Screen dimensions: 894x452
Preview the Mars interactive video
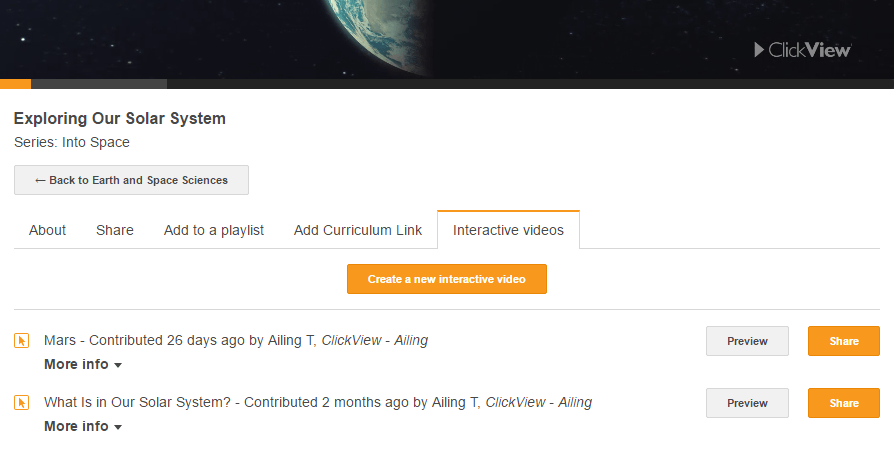pyautogui.click(x=747, y=341)
